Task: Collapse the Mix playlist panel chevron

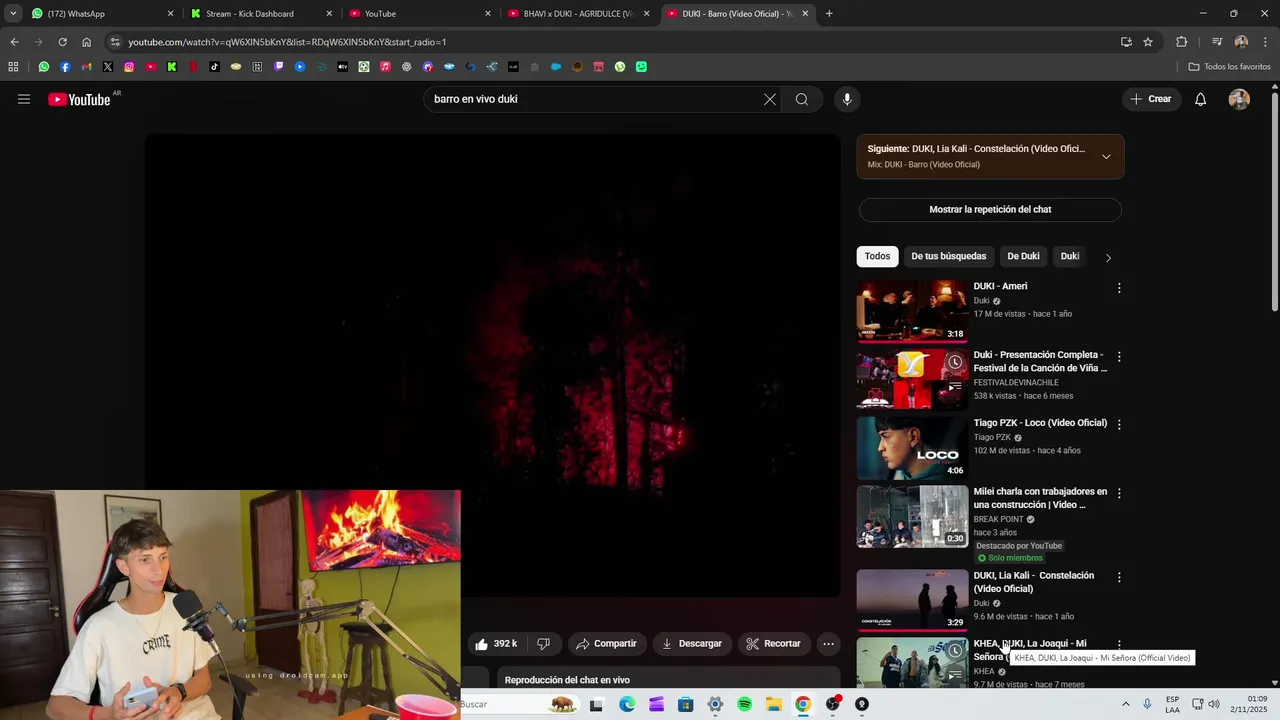Action: point(1106,156)
